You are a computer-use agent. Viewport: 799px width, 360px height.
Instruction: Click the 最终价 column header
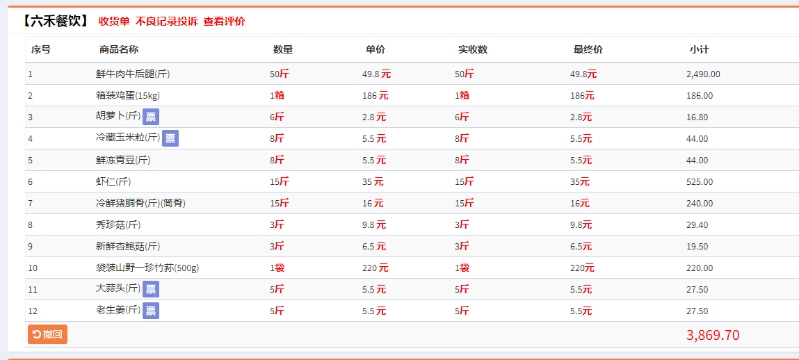[x=588, y=49]
